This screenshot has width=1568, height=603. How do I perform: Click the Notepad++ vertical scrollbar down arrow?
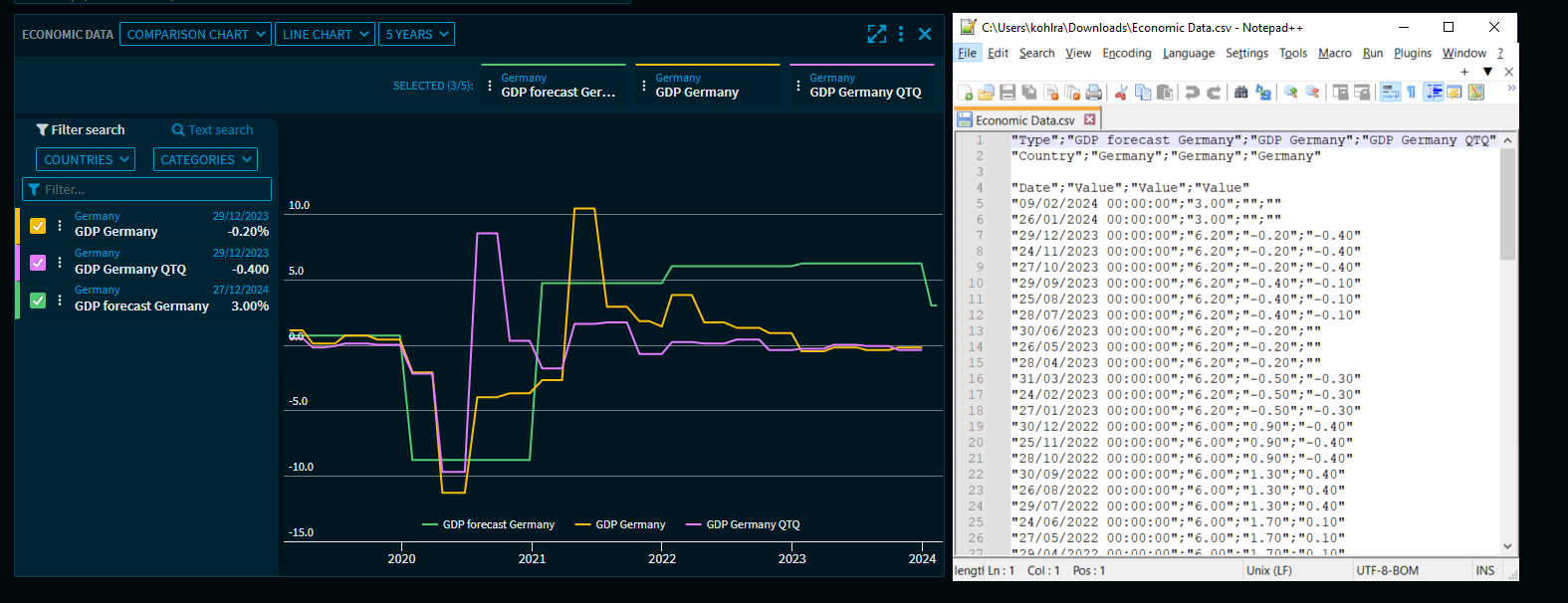[x=1507, y=546]
